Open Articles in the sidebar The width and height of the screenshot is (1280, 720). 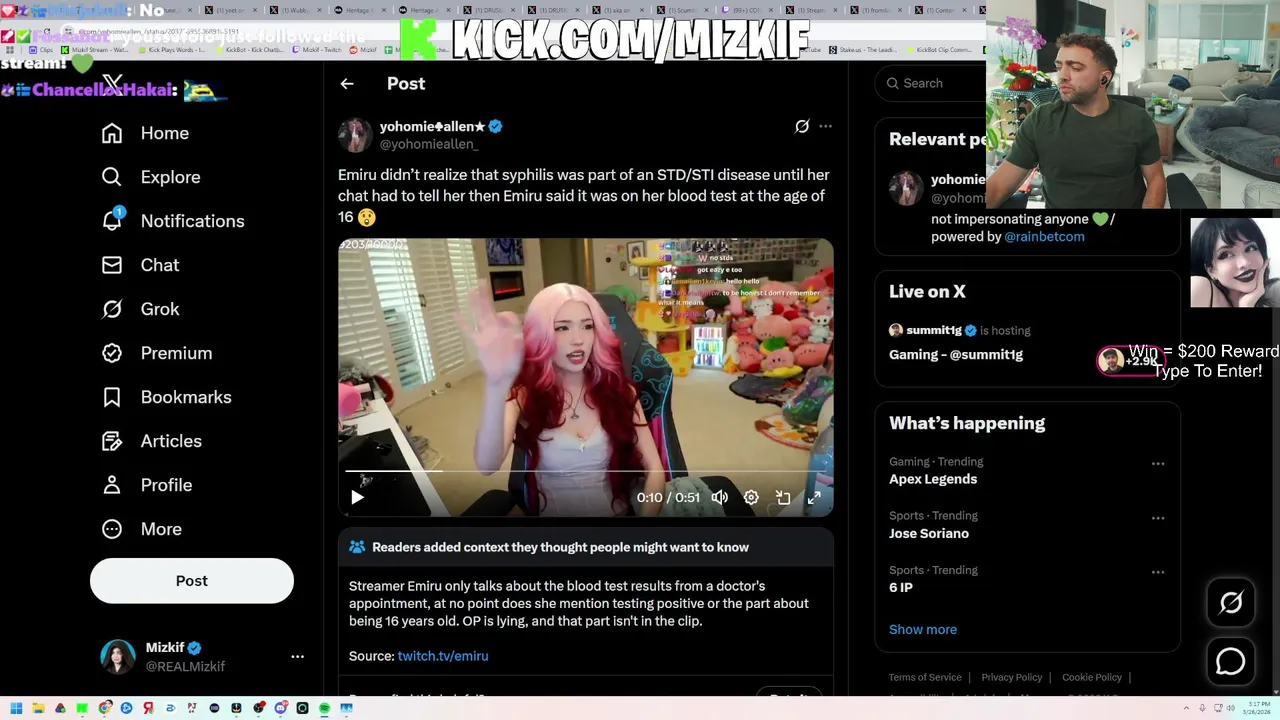pyautogui.click(x=153, y=441)
